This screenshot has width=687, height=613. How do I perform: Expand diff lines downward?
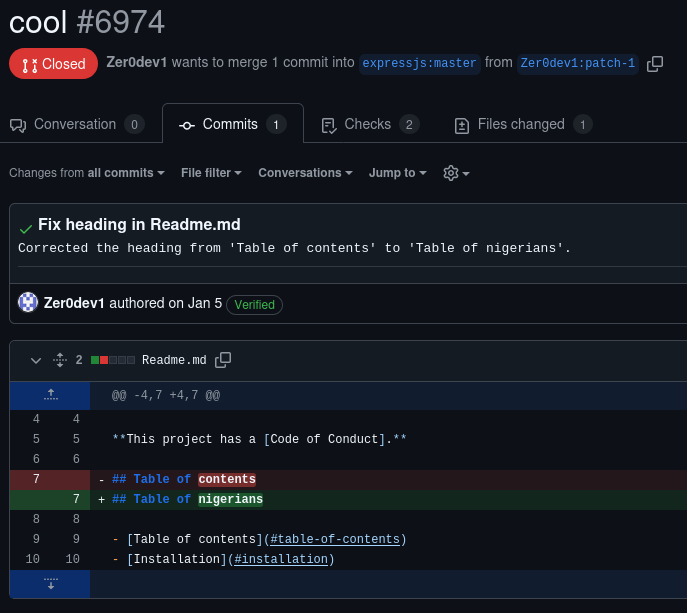[x=50, y=584]
